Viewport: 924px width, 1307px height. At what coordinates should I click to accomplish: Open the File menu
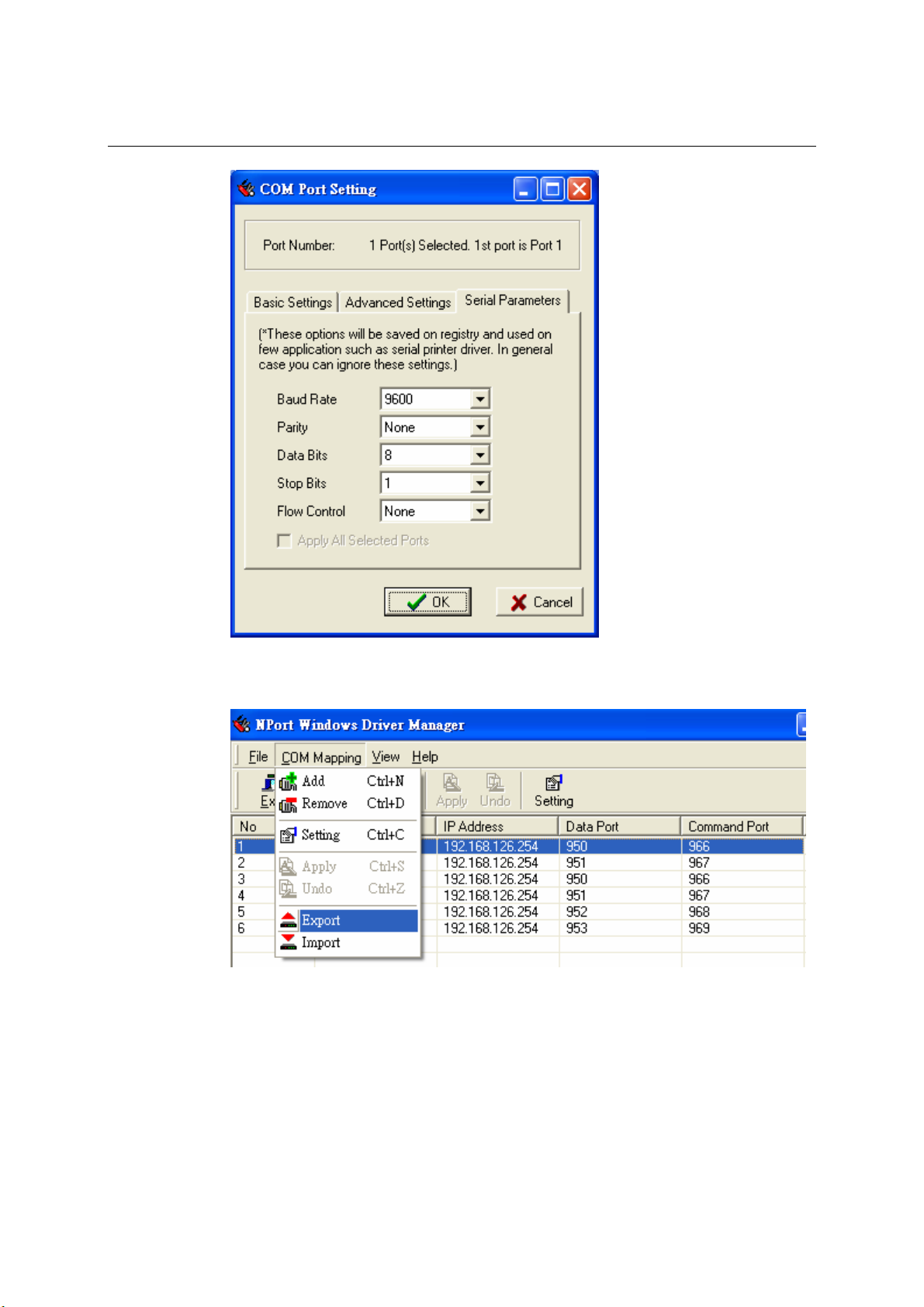[x=258, y=756]
